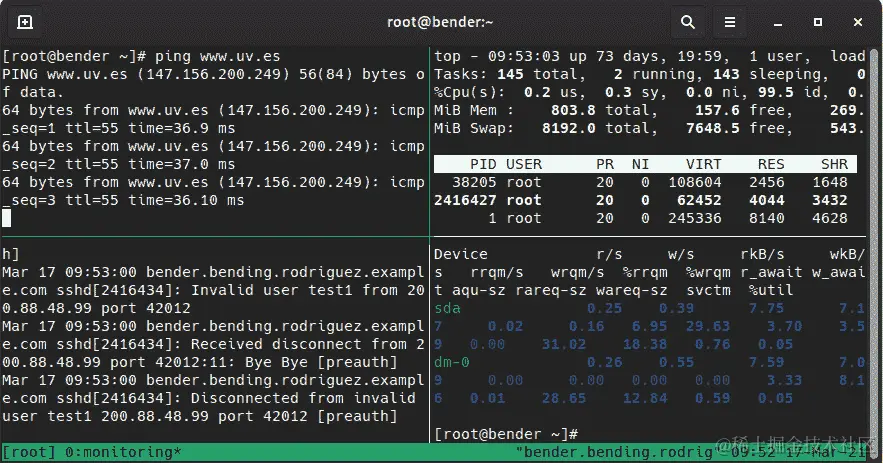Click sda rkB/s value 7.75

(x=766, y=309)
